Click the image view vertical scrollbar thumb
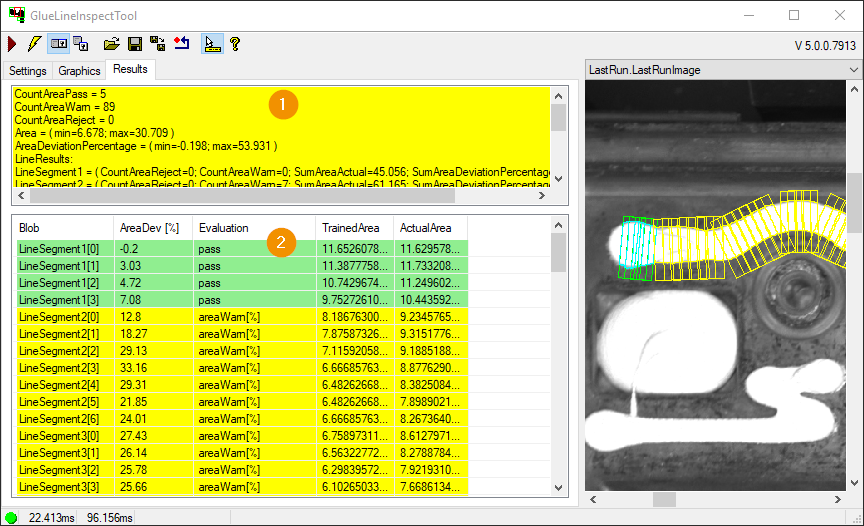864x526 pixels. [854, 203]
